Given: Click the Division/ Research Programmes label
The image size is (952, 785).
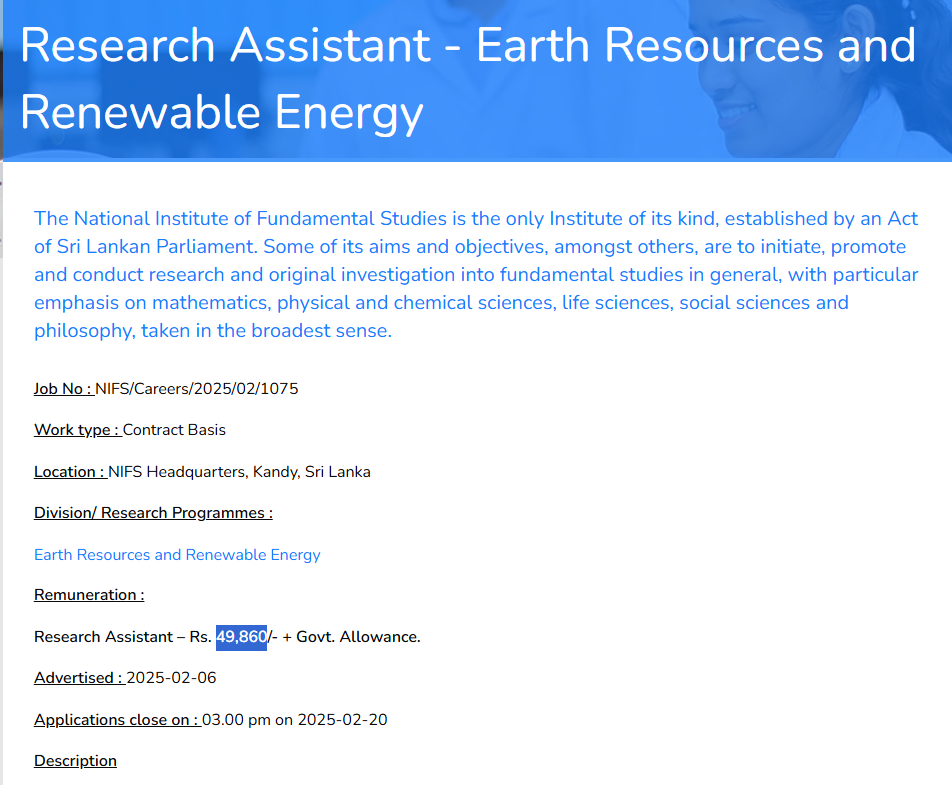Looking at the screenshot, I should coord(153,513).
